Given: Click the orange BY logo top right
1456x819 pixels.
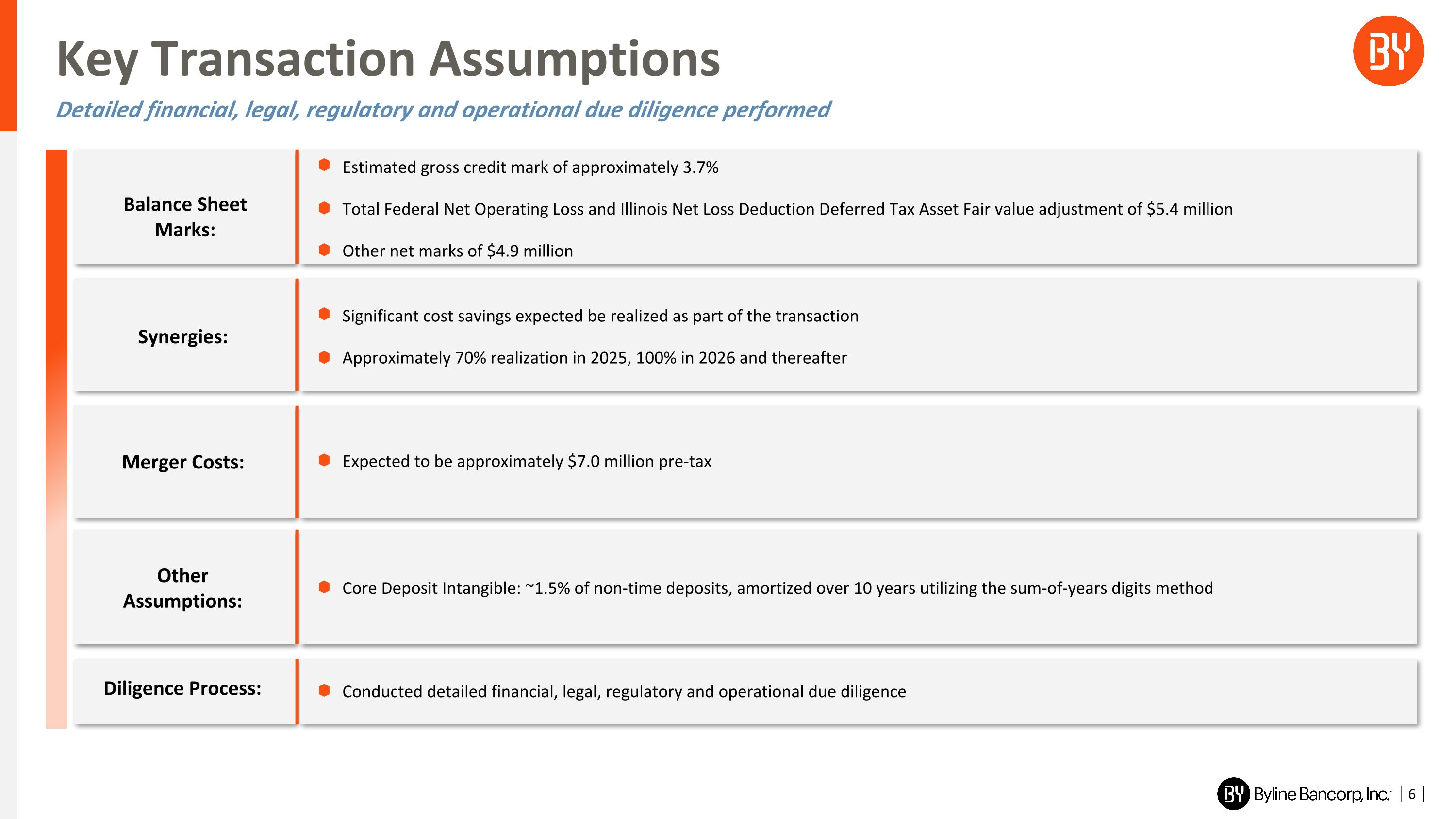Looking at the screenshot, I should [1388, 51].
